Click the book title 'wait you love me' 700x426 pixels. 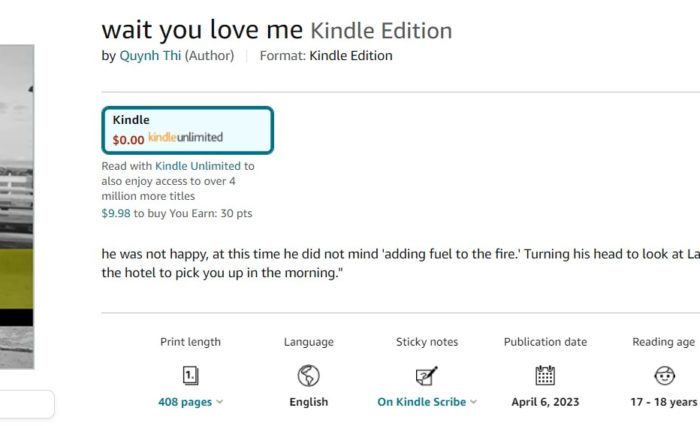[x=203, y=29]
